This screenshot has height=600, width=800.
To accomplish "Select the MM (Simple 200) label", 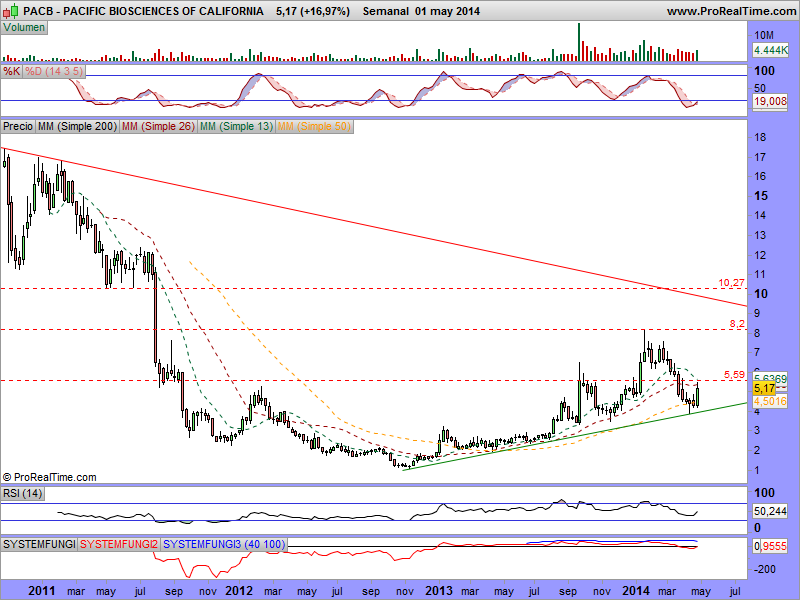I will point(77,126).
